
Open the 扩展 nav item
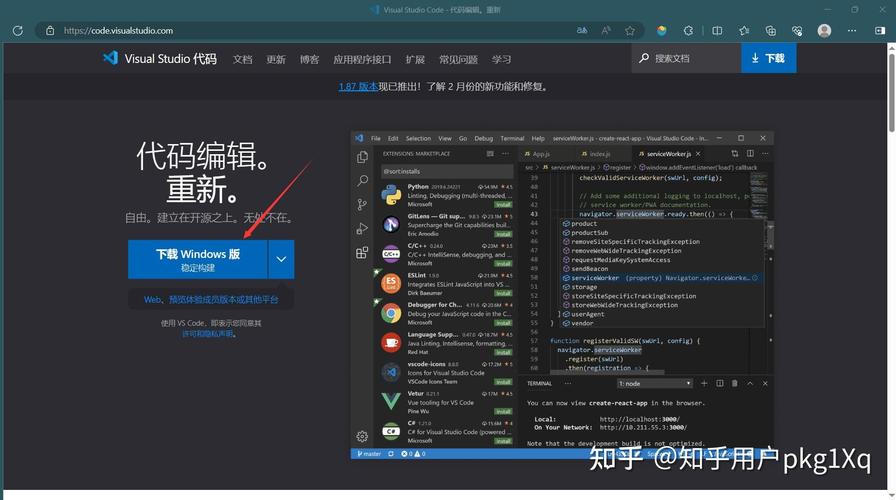pos(415,59)
